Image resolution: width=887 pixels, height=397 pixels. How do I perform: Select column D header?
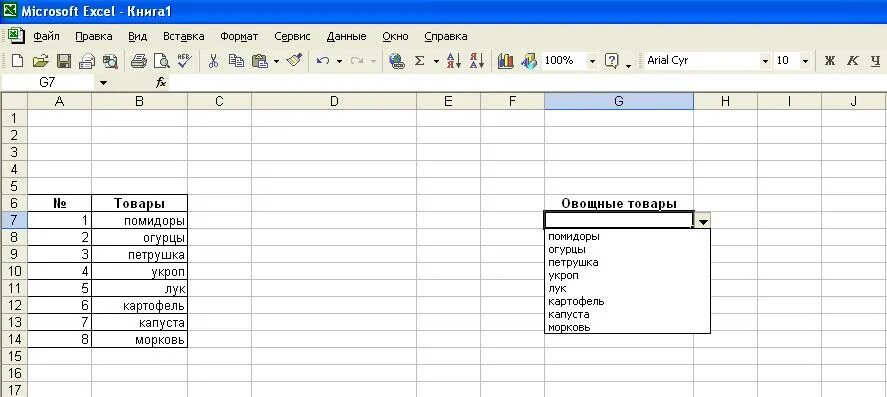[x=334, y=101]
